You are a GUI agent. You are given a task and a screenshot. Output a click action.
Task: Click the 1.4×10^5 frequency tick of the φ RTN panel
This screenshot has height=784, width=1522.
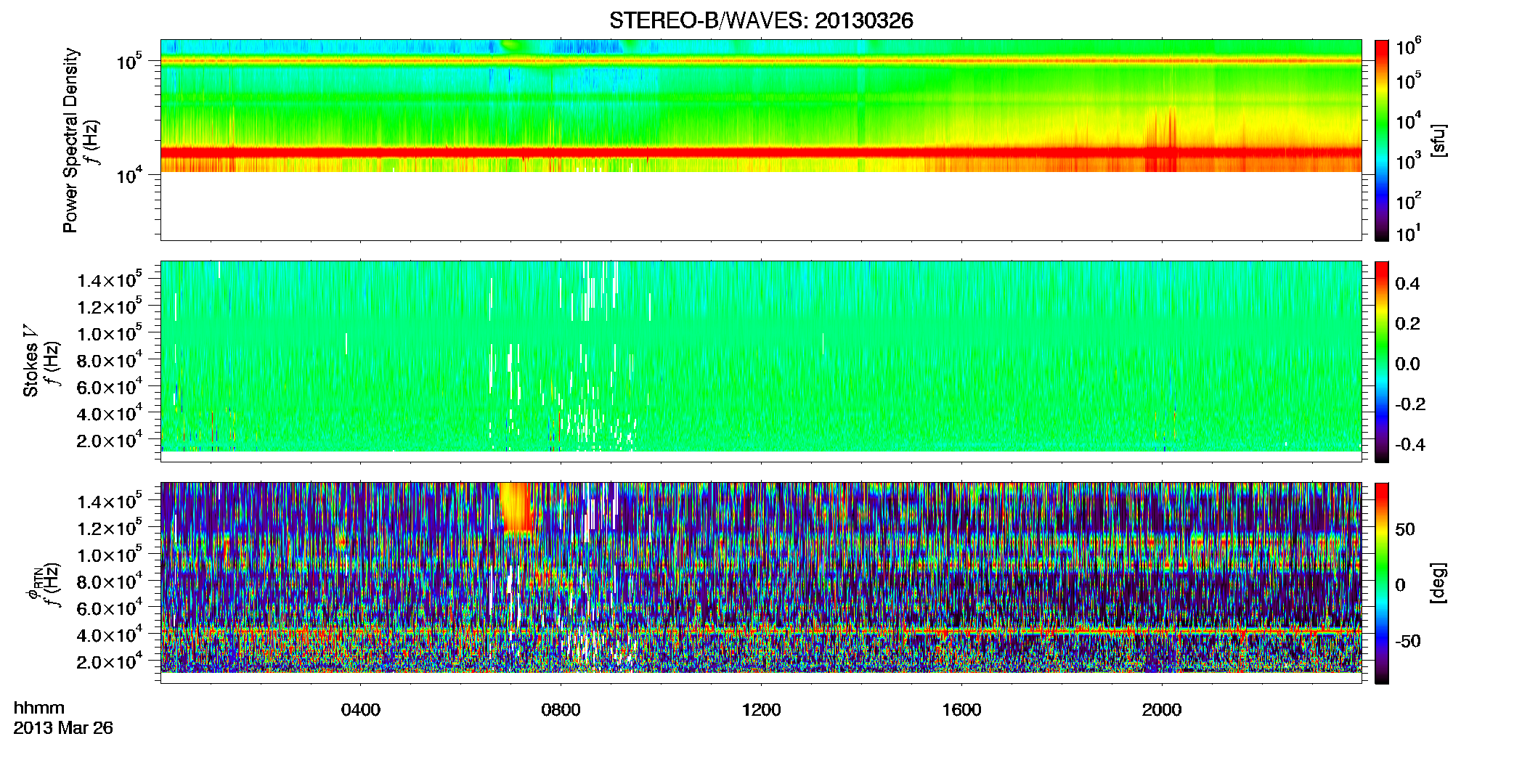109,500
